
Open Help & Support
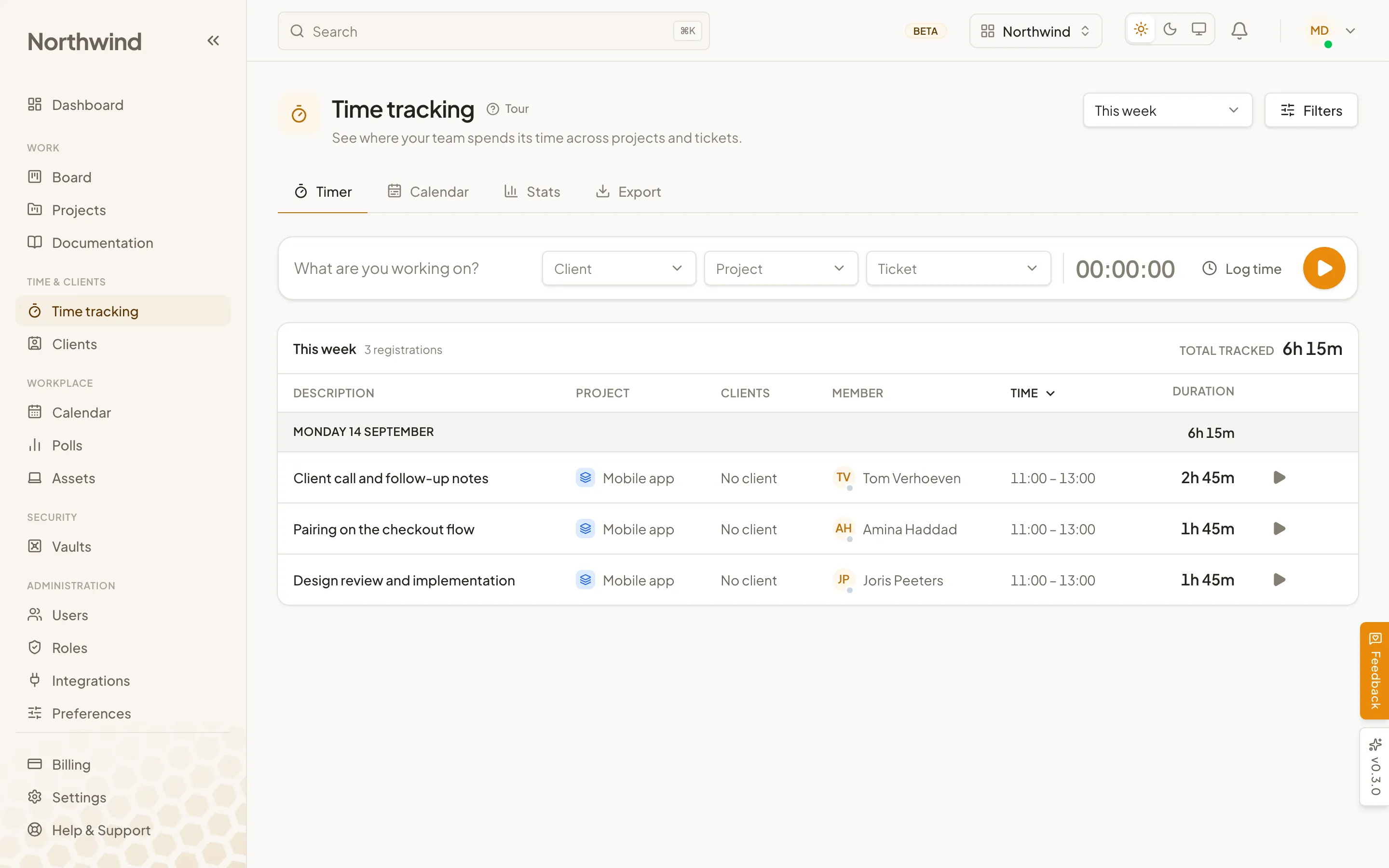coord(123,830)
